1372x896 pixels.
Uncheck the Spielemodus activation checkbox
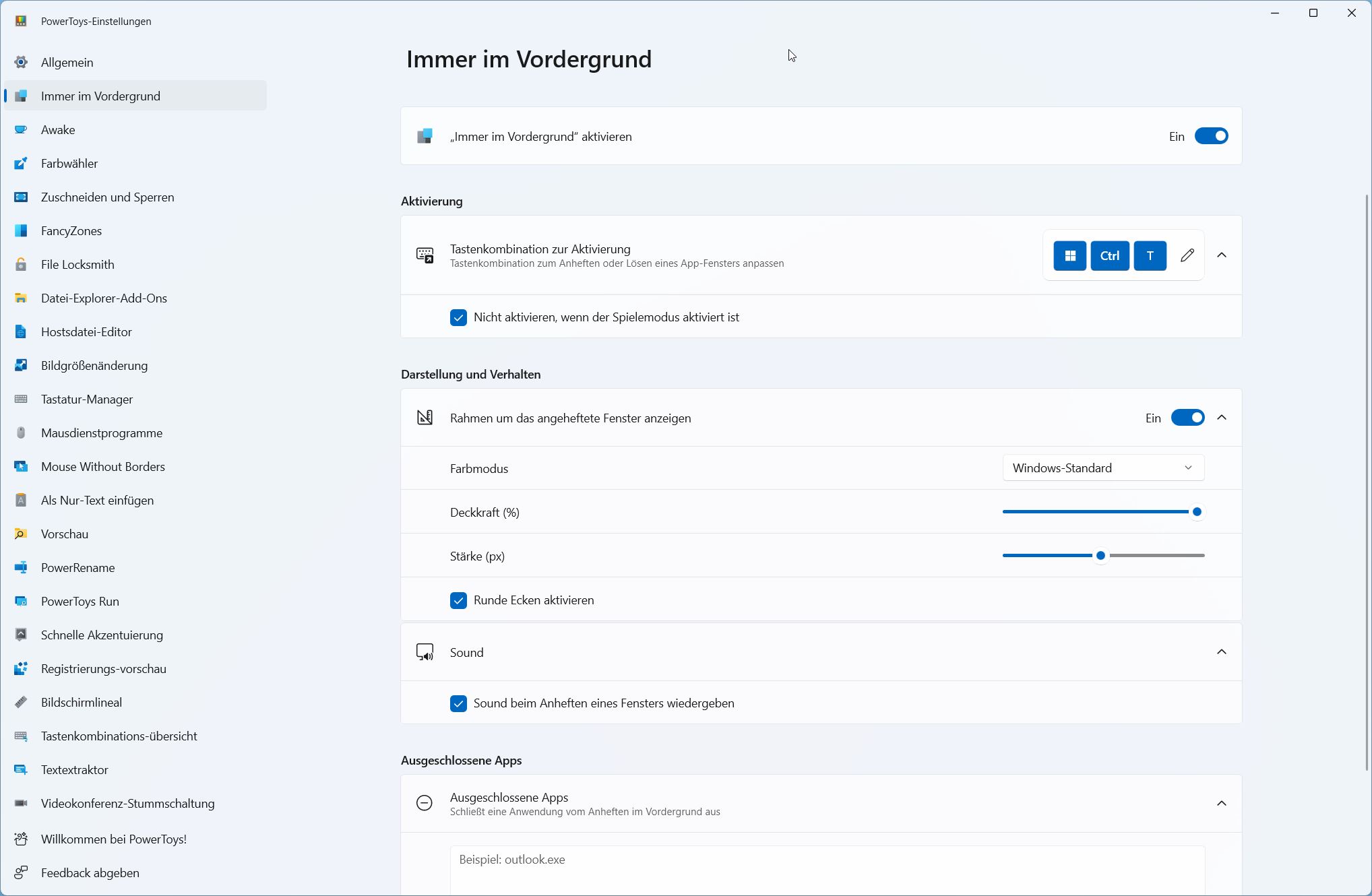point(458,317)
